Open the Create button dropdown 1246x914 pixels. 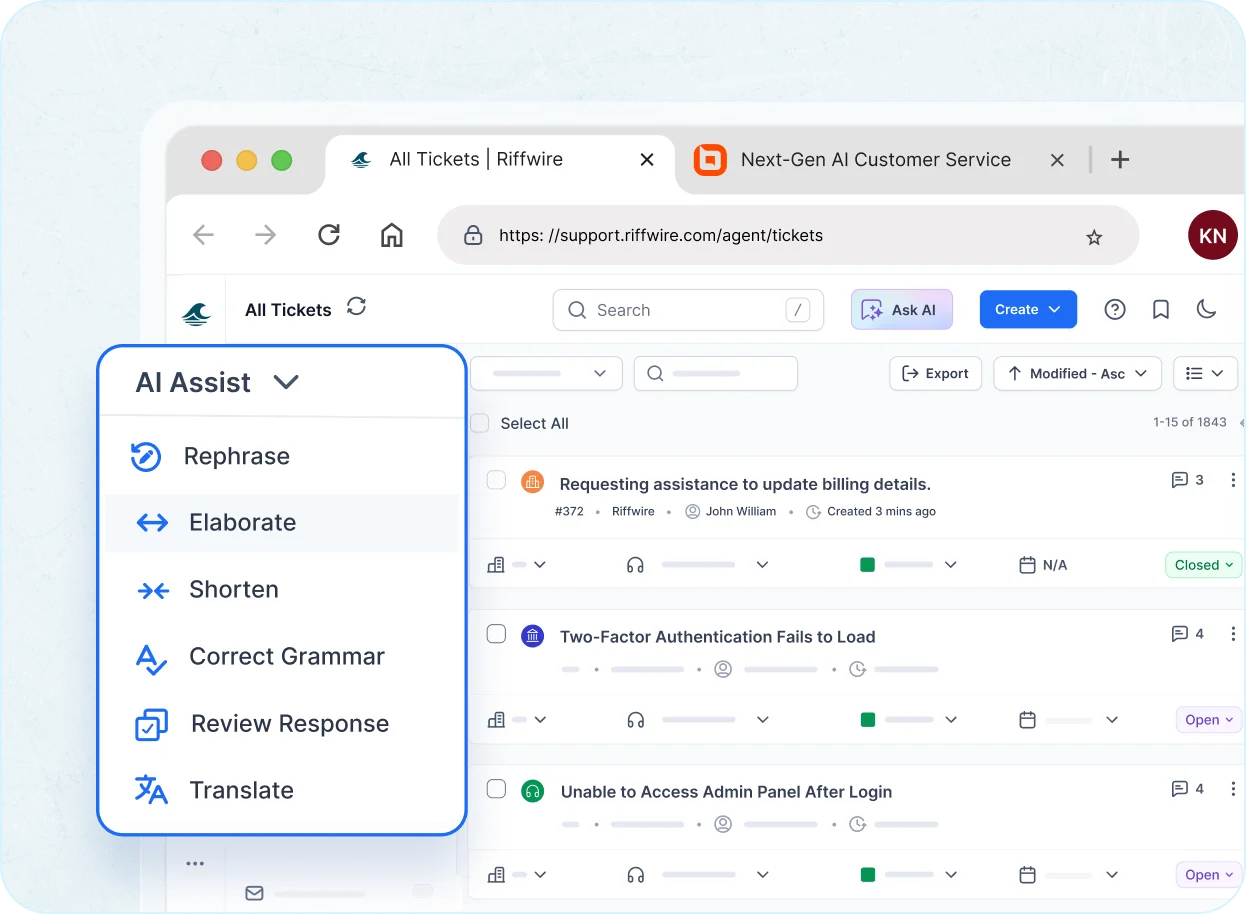click(x=1028, y=310)
